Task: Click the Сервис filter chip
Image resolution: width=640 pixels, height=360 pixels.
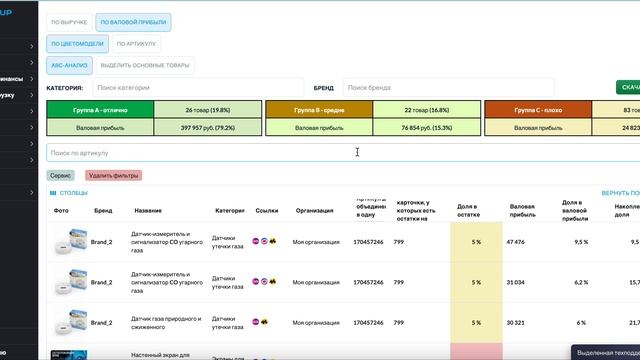Action: pos(60,176)
